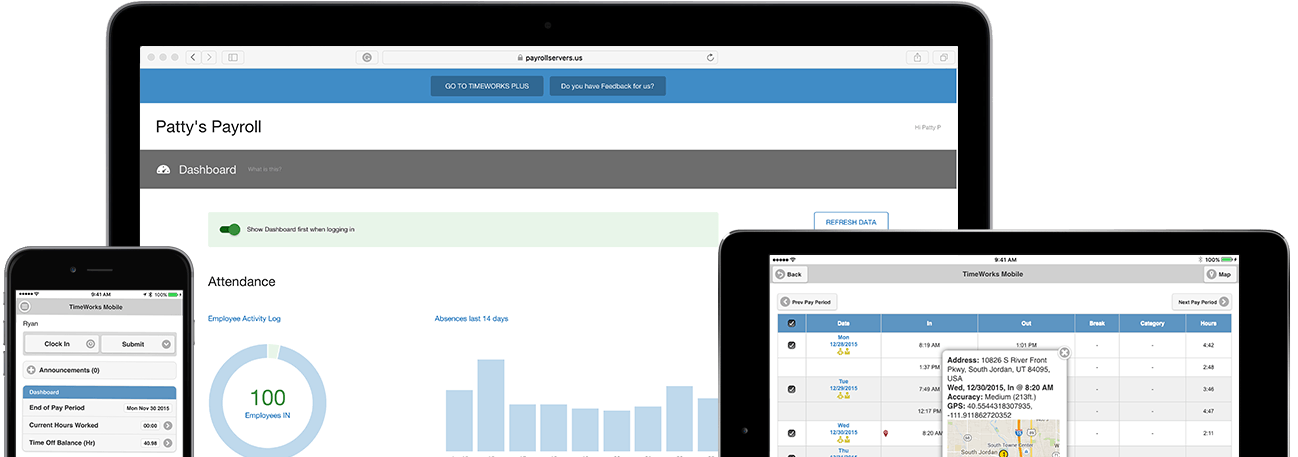
Task: Show all Safari tabs
Action: 943,58
